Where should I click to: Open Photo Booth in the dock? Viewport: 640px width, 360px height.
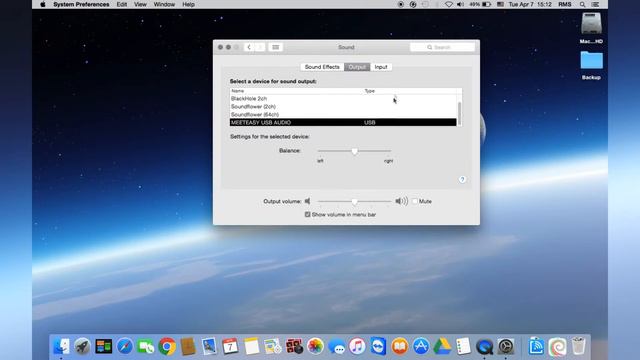click(294, 346)
